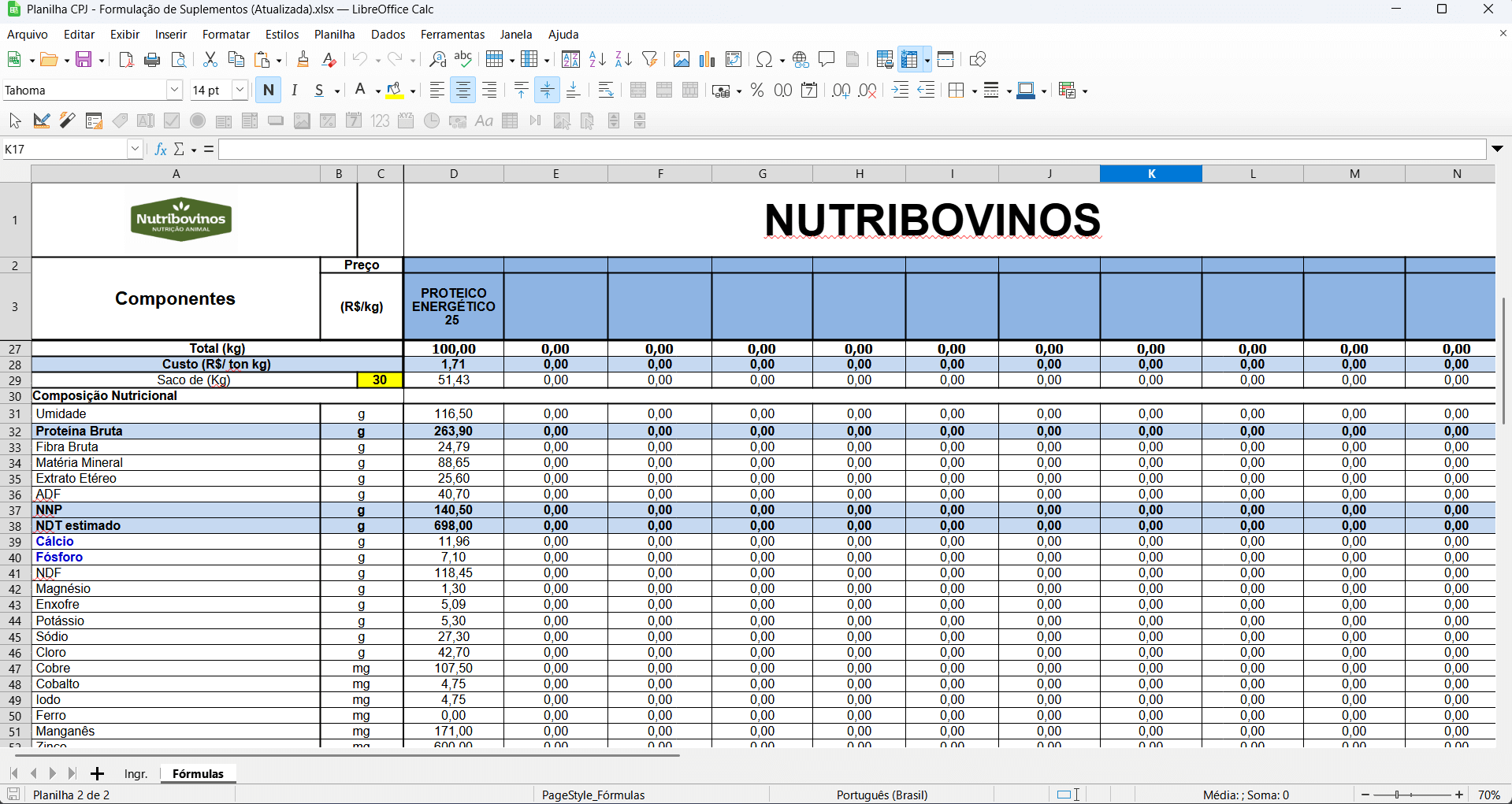Toggle wrap text

point(606,91)
